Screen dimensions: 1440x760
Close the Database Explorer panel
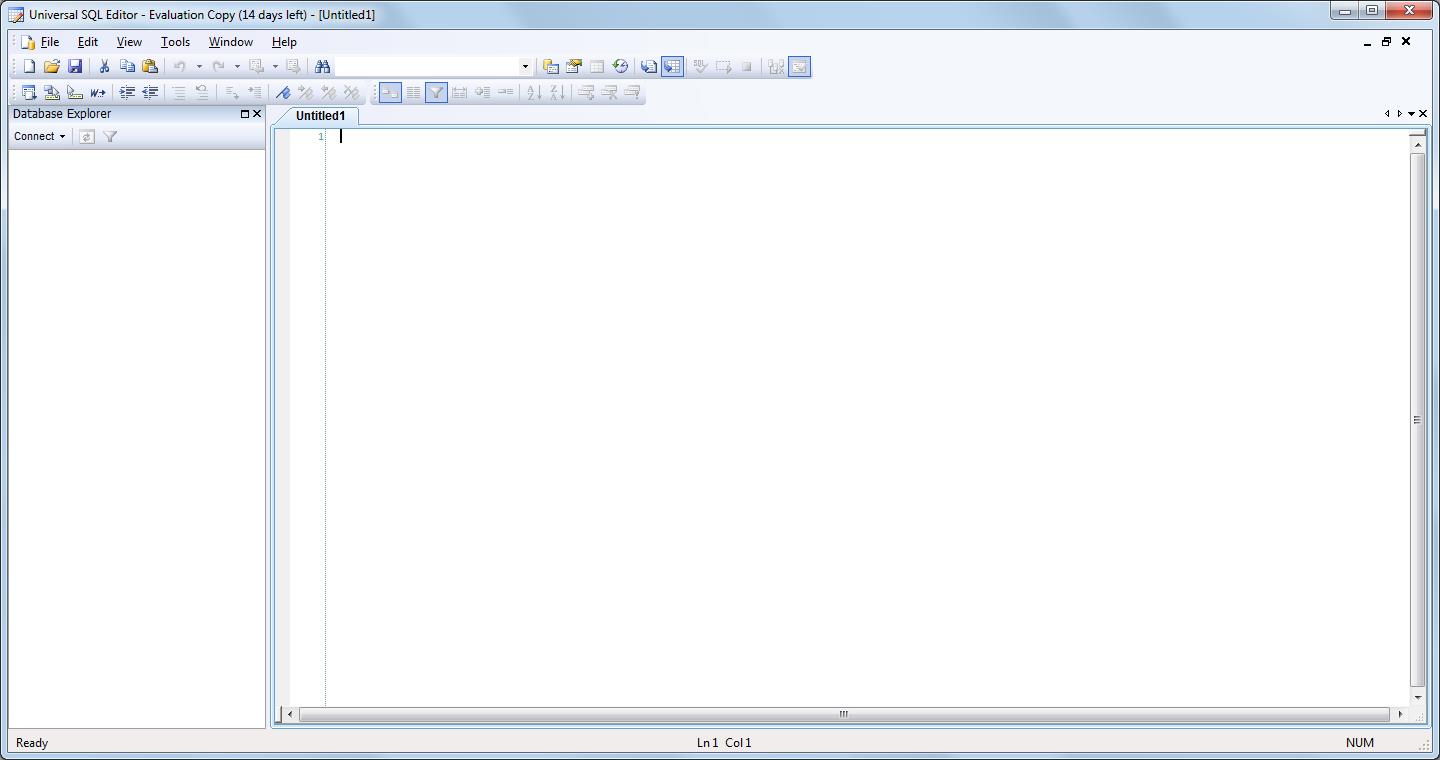[x=257, y=114]
